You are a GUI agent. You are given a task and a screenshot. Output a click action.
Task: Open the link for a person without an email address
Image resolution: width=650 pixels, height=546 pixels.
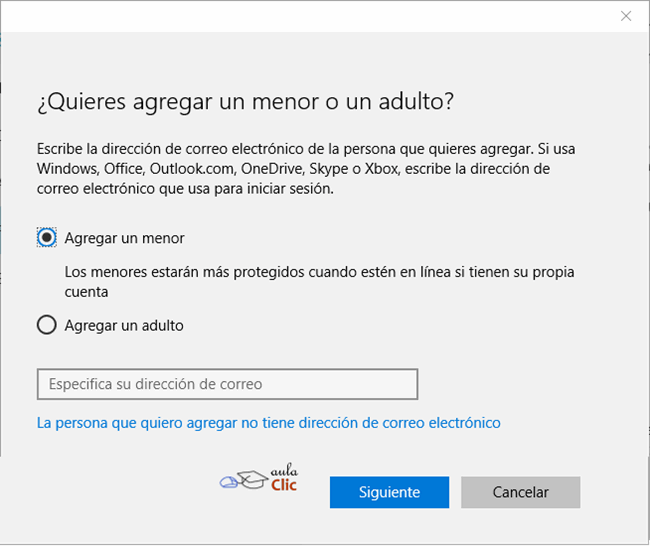(x=269, y=422)
